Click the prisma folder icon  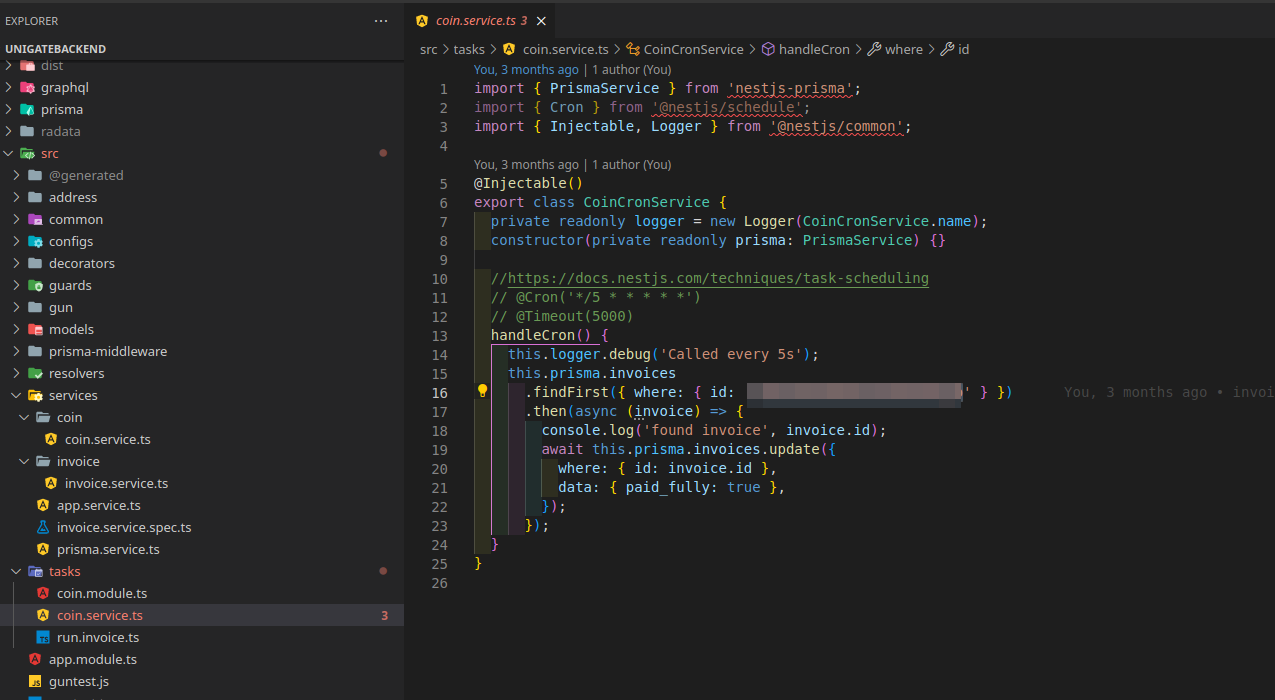[27, 109]
